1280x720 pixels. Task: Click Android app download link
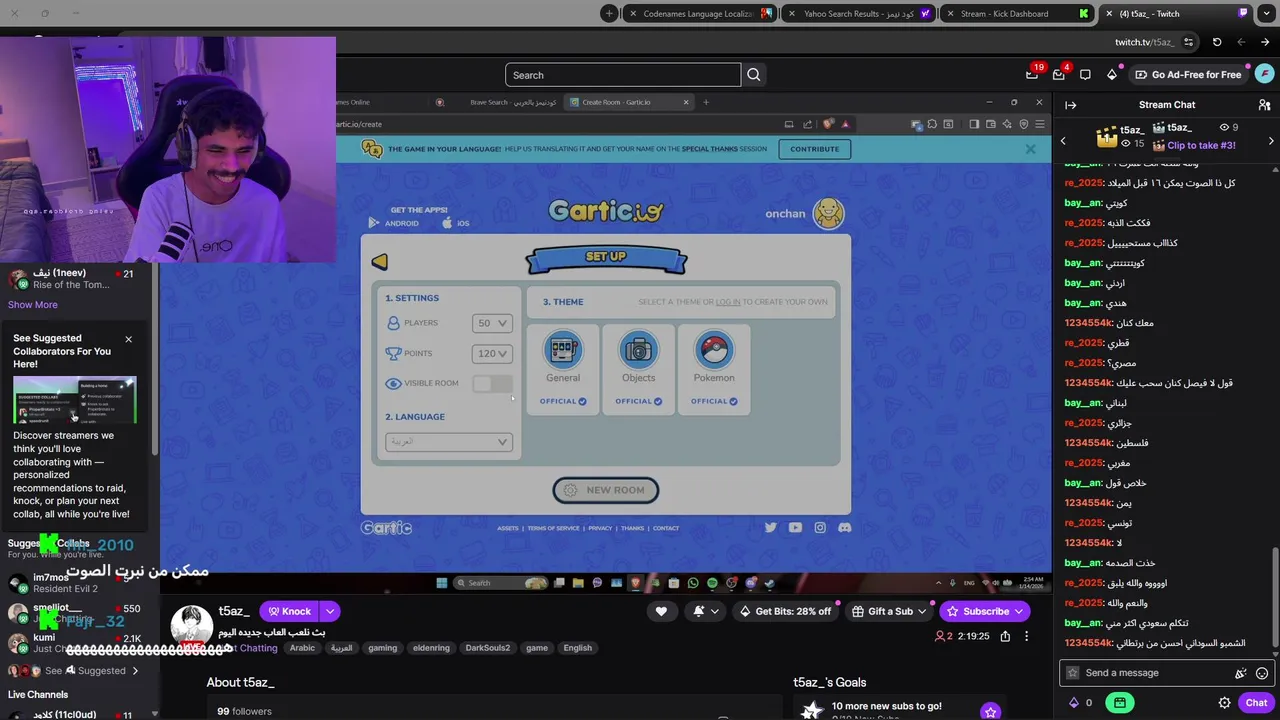pyautogui.click(x=394, y=223)
